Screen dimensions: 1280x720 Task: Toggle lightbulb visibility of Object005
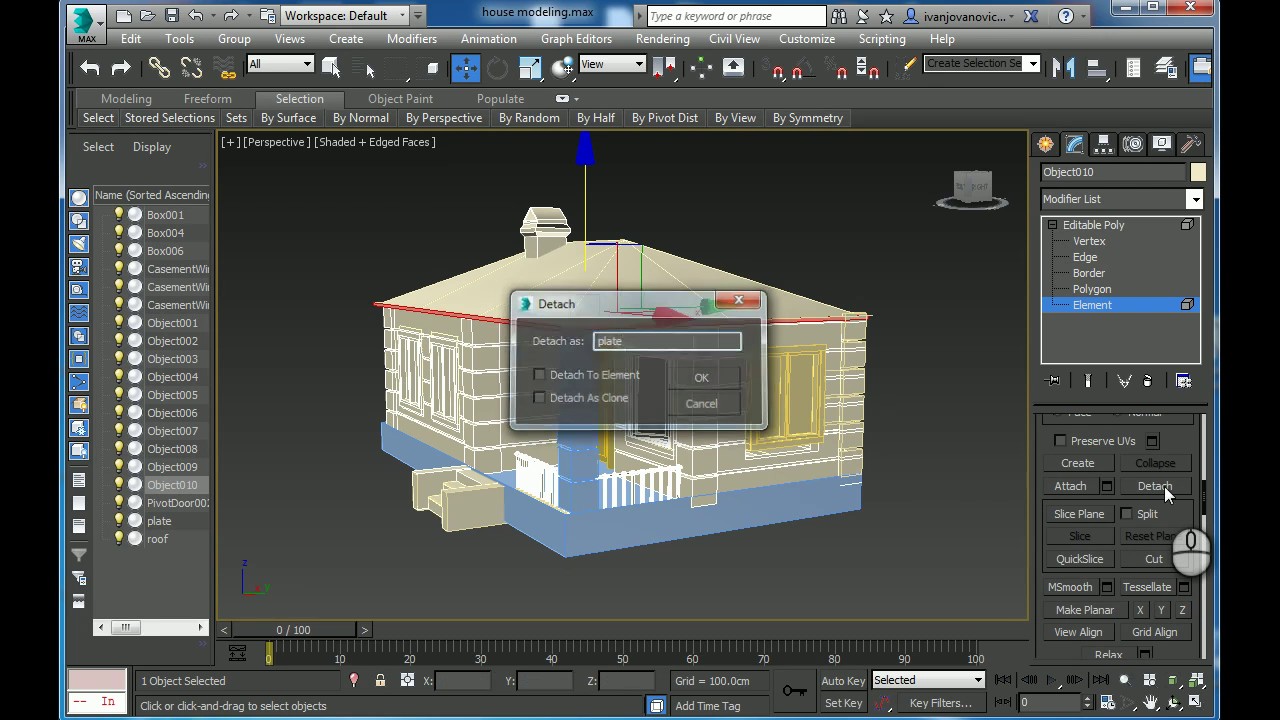click(x=119, y=395)
